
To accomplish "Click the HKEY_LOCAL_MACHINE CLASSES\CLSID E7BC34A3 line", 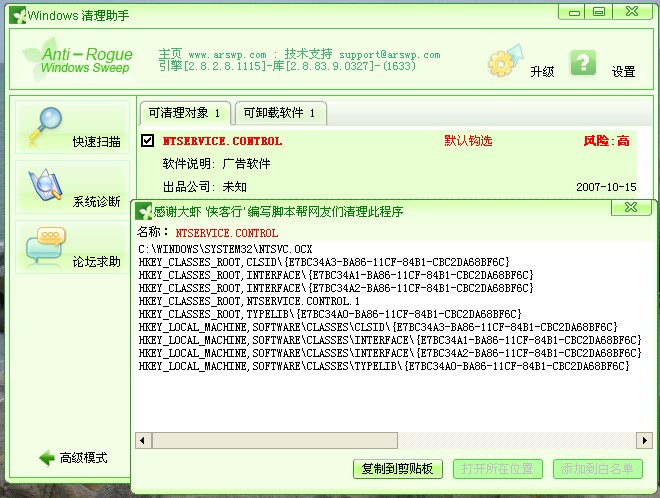I will tap(378, 328).
